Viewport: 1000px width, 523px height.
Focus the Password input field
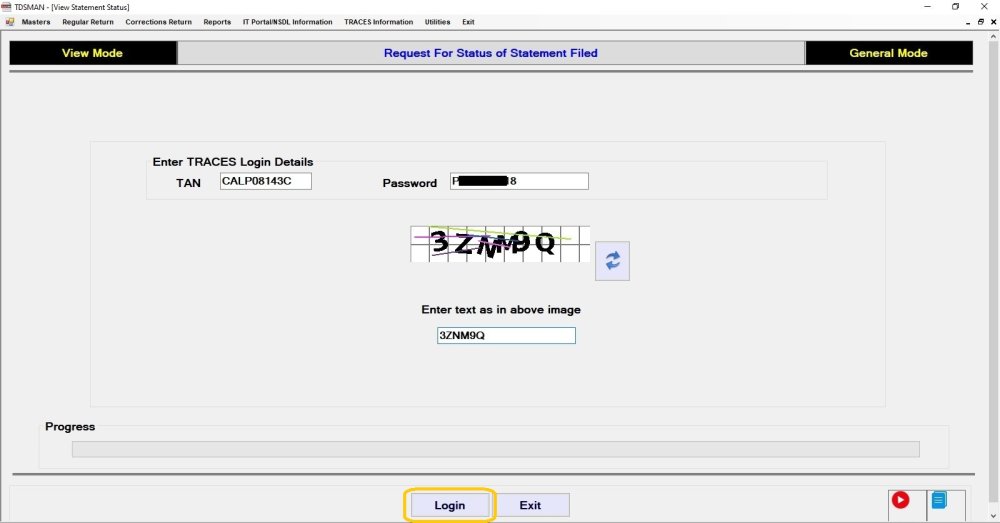(x=519, y=181)
